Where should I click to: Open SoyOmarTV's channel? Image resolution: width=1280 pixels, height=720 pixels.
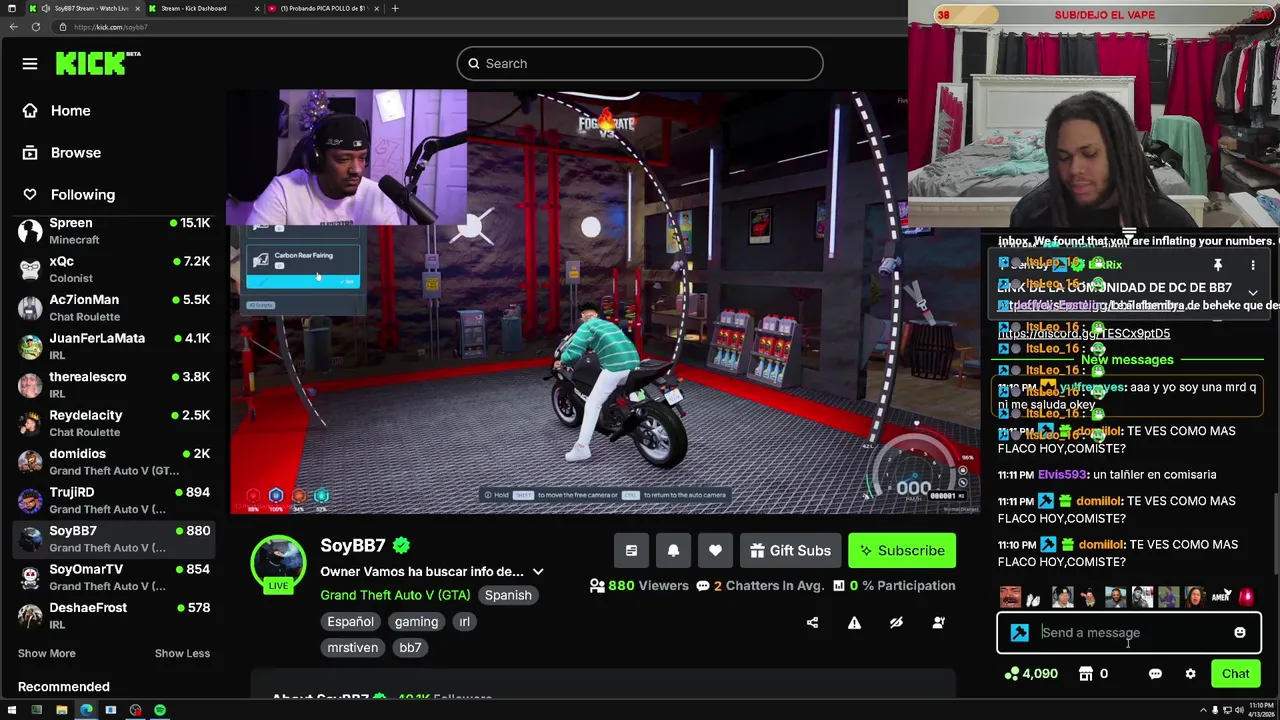pos(115,577)
